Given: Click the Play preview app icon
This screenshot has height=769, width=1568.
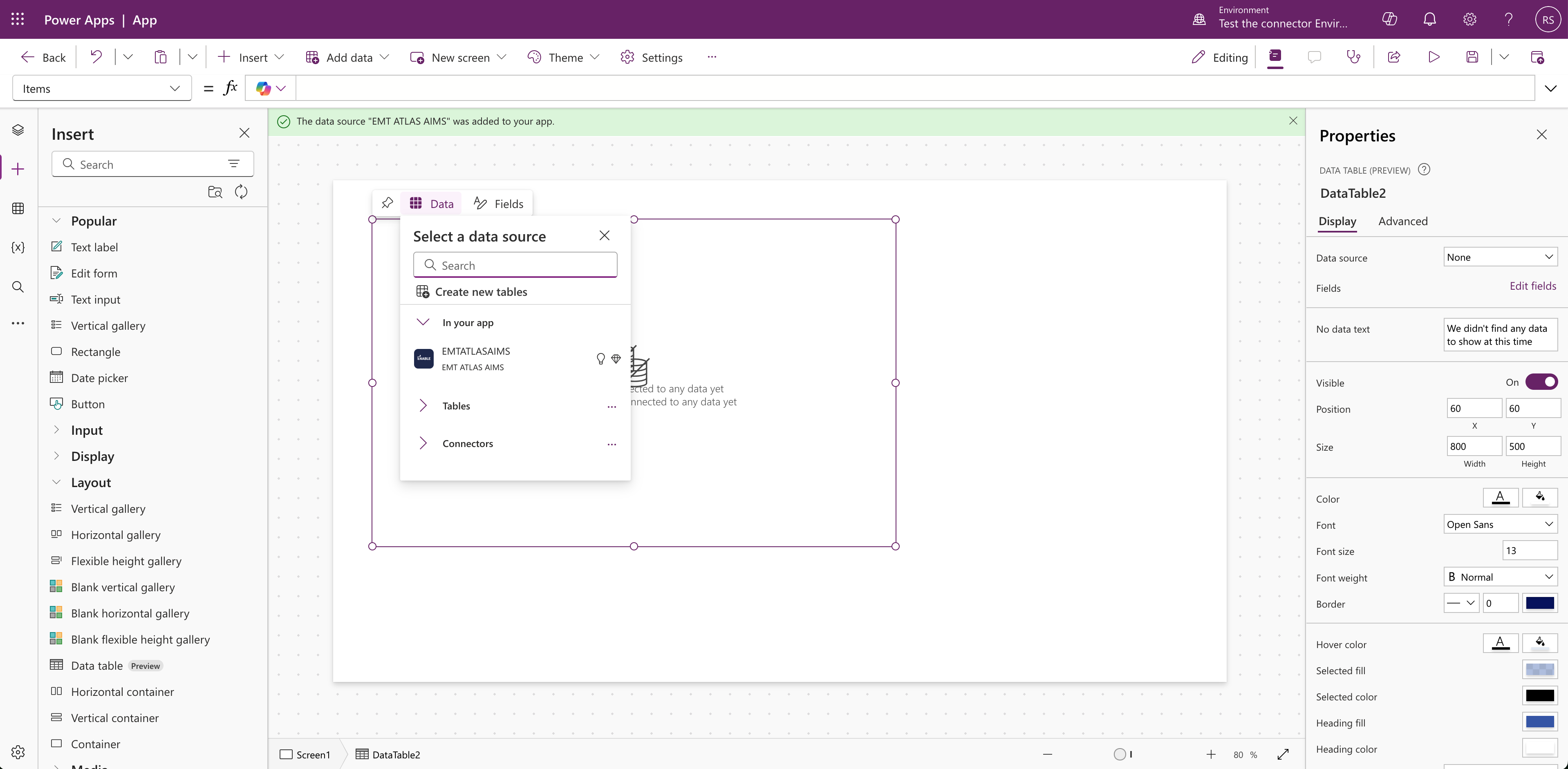Looking at the screenshot, I should click(1434, 57).
